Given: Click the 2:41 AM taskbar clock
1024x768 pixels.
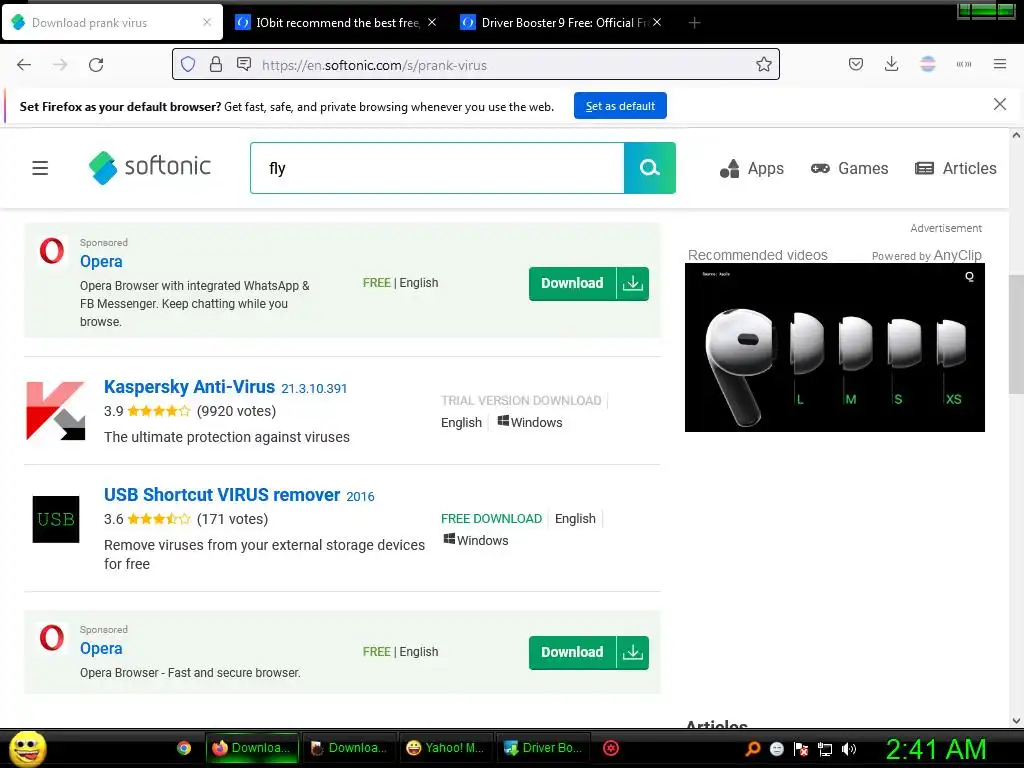Looking at the screenshot, I should pos(936,749).
